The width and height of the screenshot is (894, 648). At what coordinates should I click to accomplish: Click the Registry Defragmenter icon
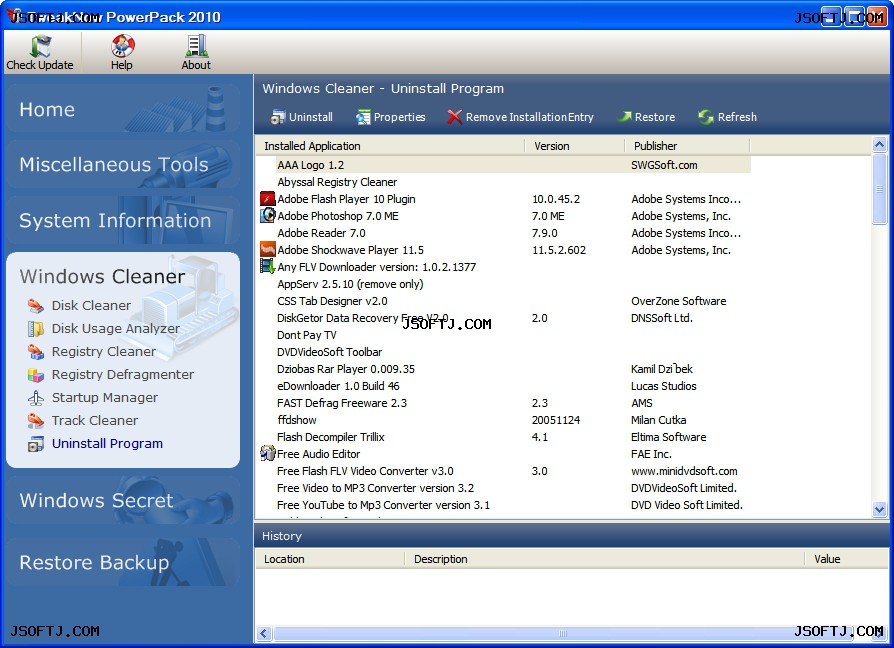(36, 374)
